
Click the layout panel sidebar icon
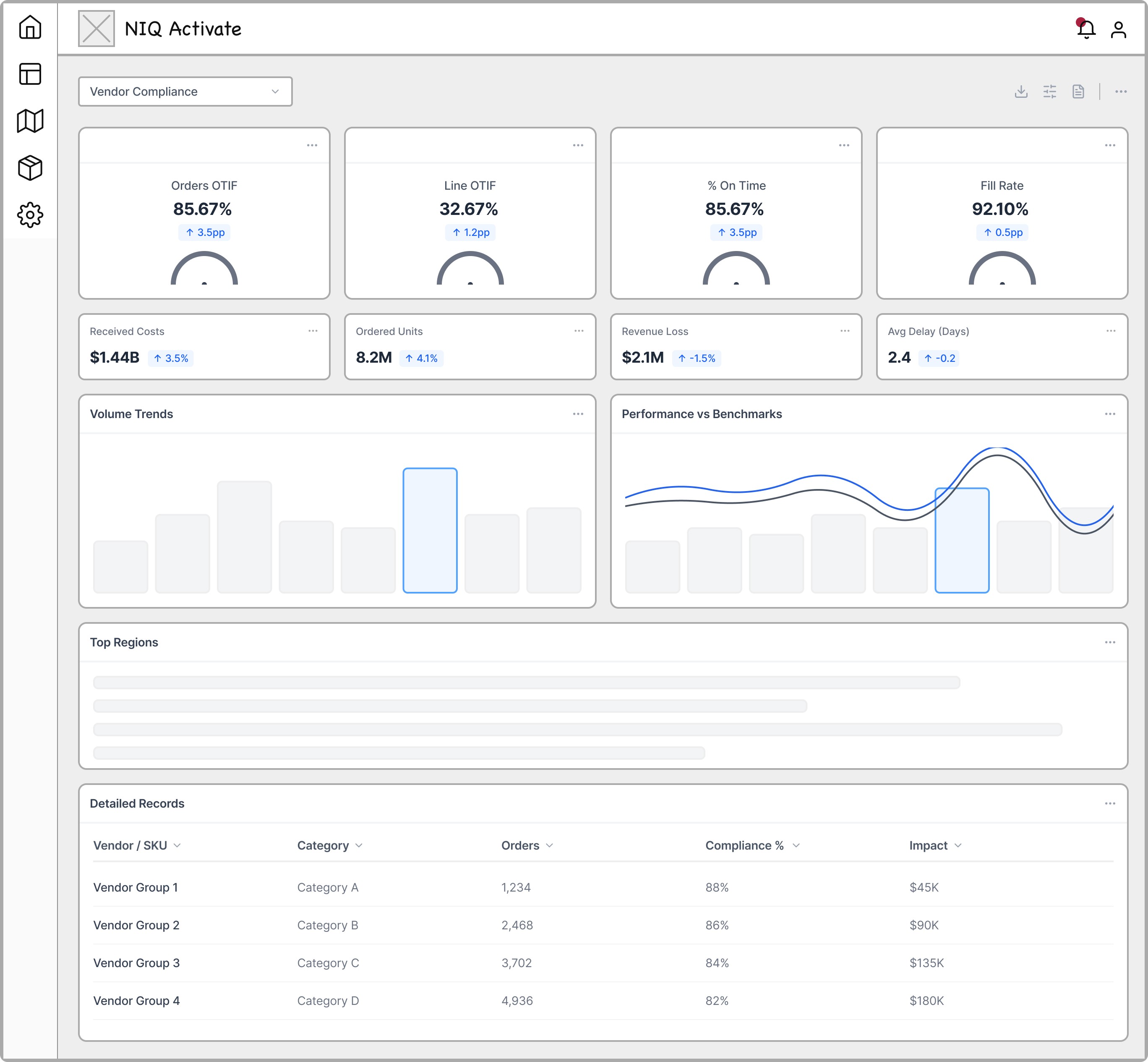pyautogui.click(x=30, y=74)
